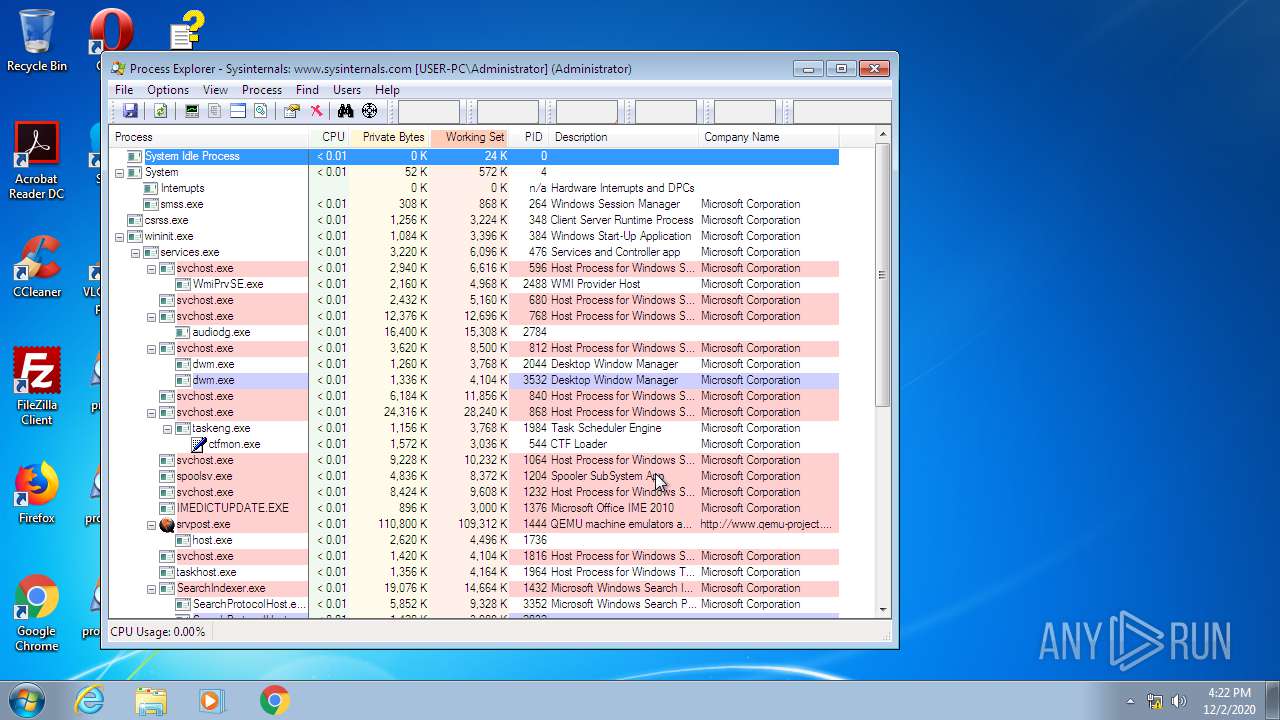Screen dimensions: 1280x720
Task: Open File Explorer from taskbar
Action: click(151, 700)
